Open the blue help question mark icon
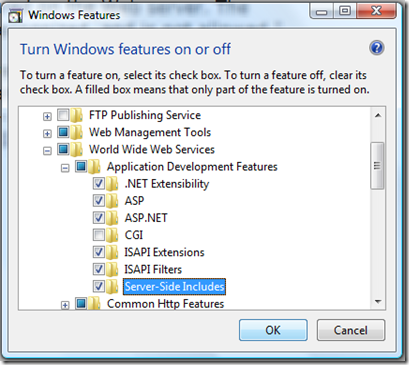Image resolution: width=409 pixels, height=365 pixels. 377,48
